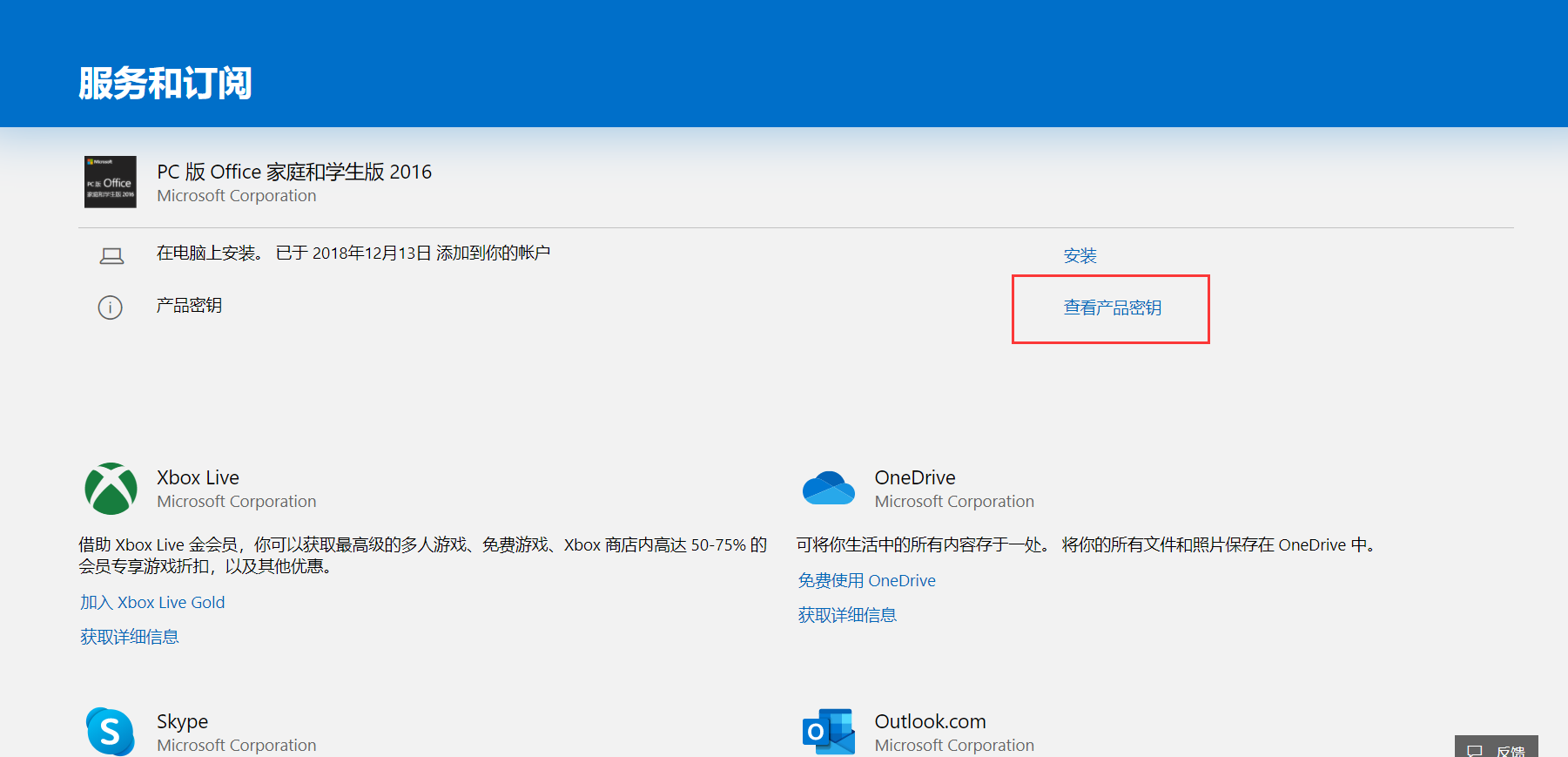Open 加入 Xbox Live Gold link
Screen dimensions: 1568x757
(x=152, y=603)
